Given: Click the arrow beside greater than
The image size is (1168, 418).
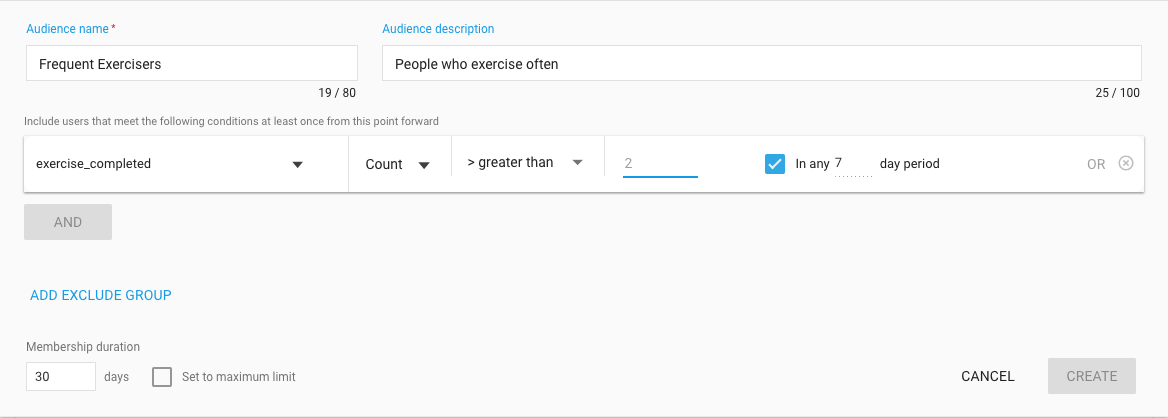Looking at the screenshot, I should click(x=577, y=162).
